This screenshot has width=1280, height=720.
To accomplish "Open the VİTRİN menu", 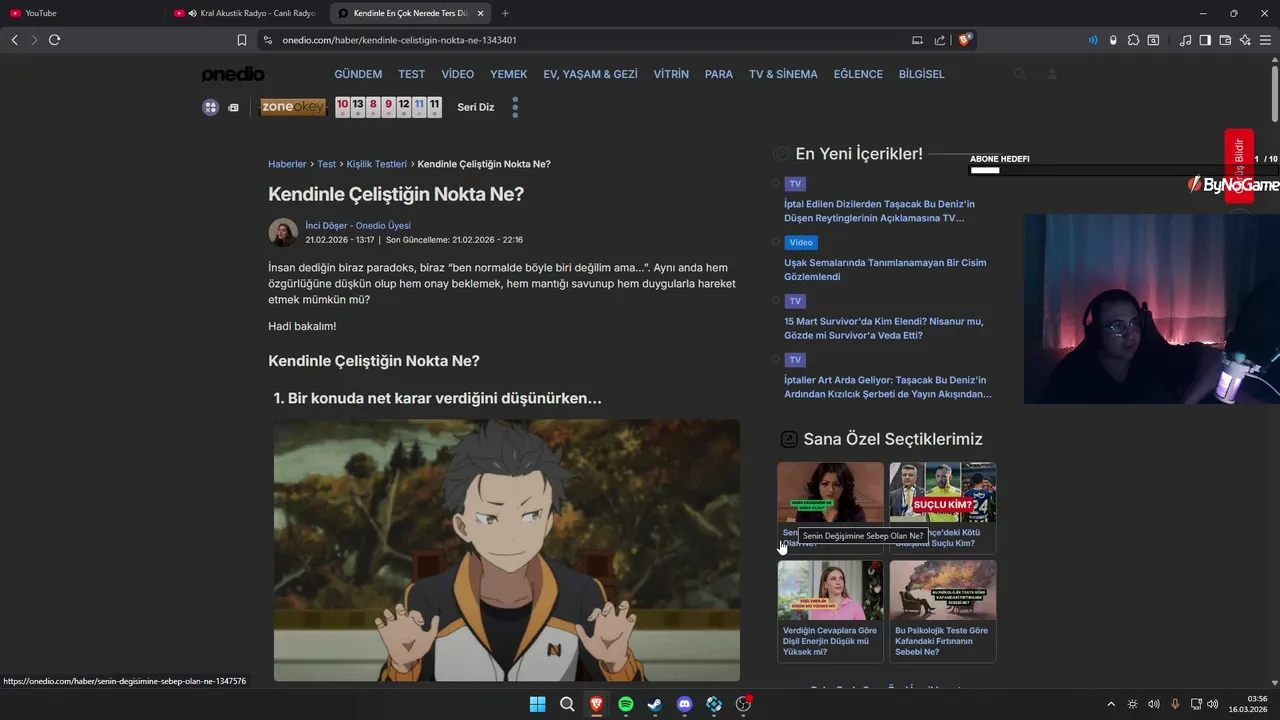I will click(x=671, y=74).
